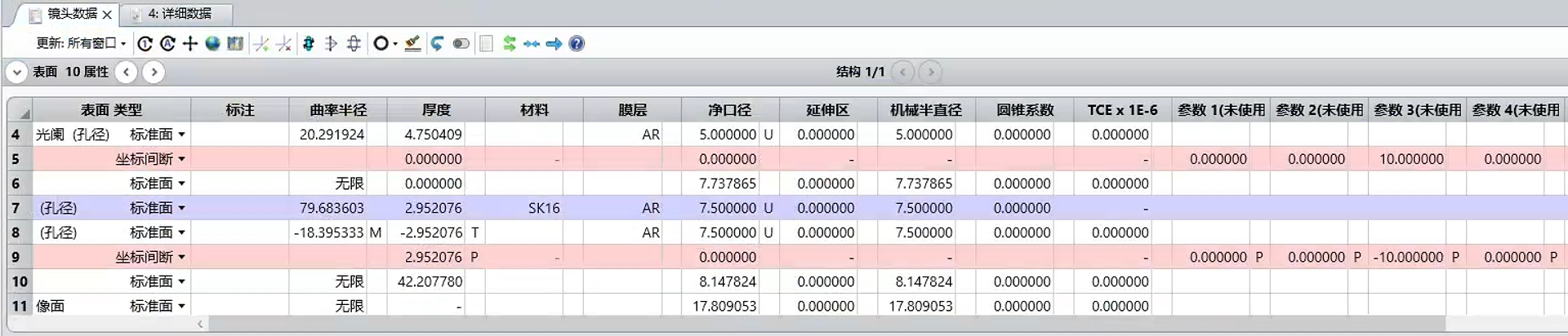Click the green swap arrows icon

[510, 44]
